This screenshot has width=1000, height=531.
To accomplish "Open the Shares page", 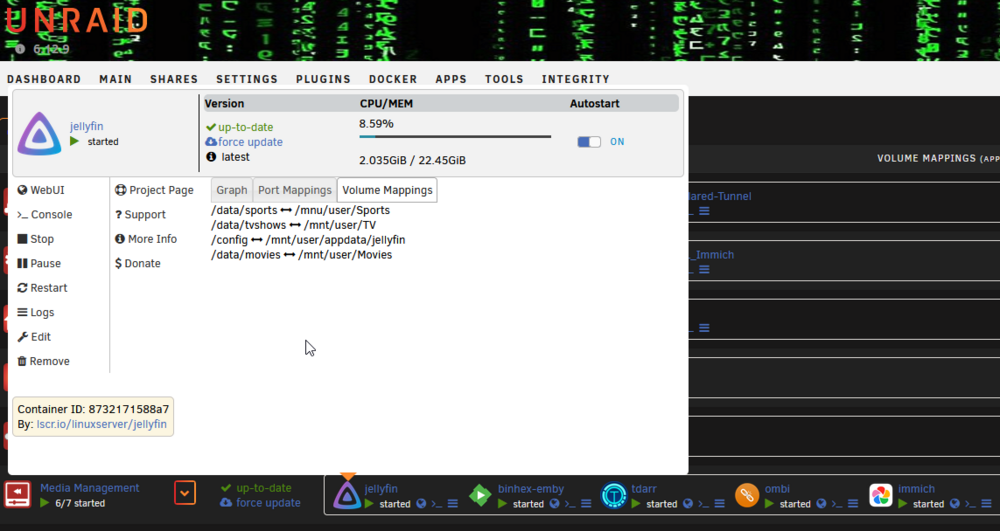I will [x=174, y=79].
